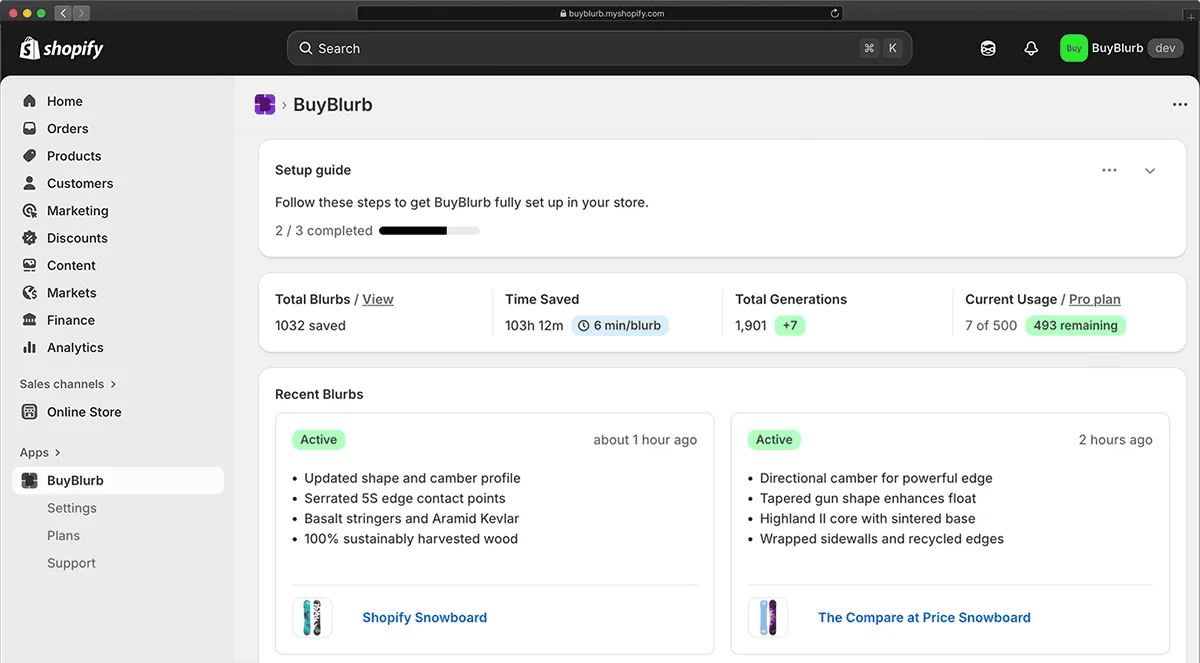Open Orders from the sidebar
Image resolution: width=1200 pixels, height=663 pixels.
pos(67,128)
